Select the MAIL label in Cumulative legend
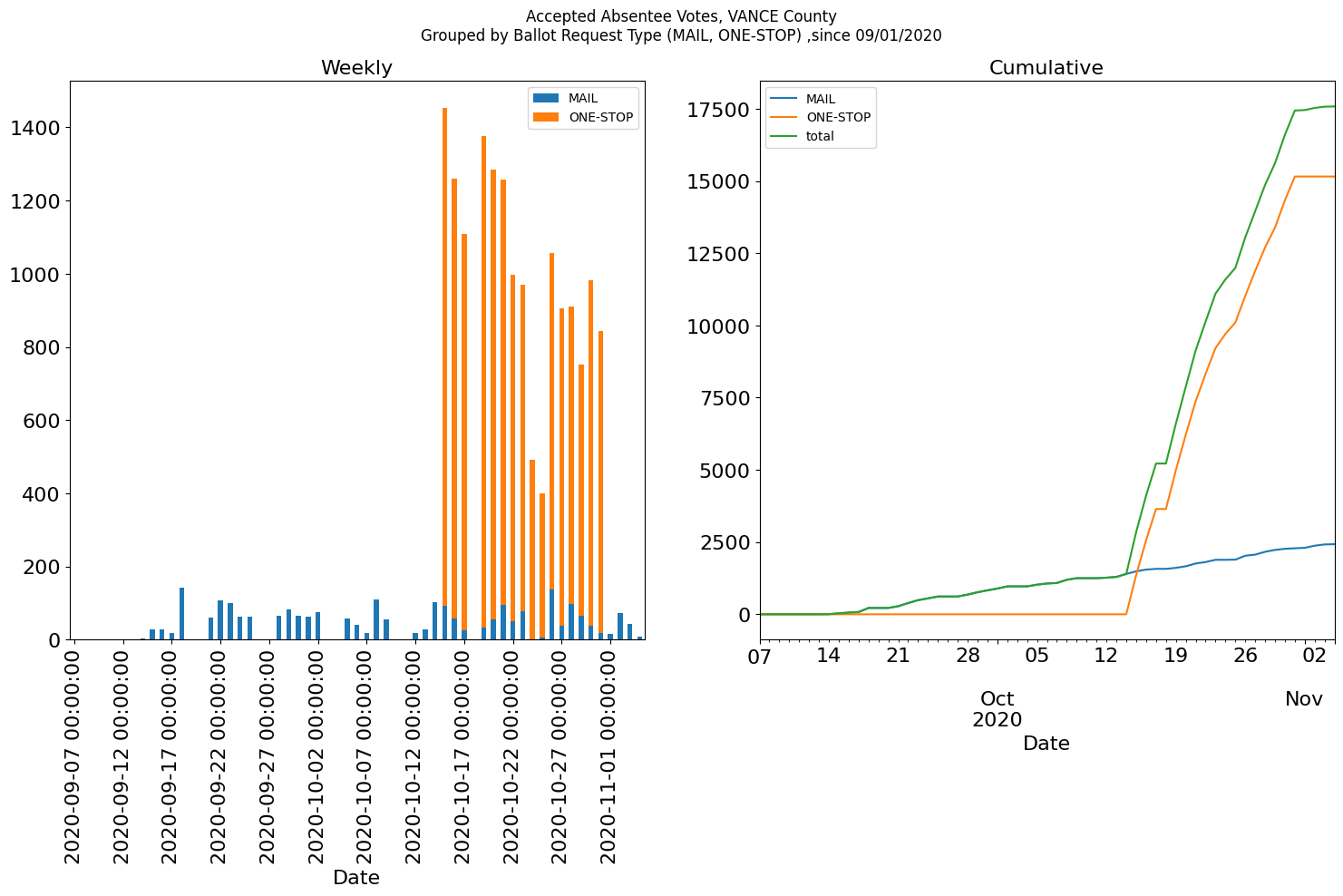The image size is (1343, 896). pyautogui.click(x=821, y=99)
